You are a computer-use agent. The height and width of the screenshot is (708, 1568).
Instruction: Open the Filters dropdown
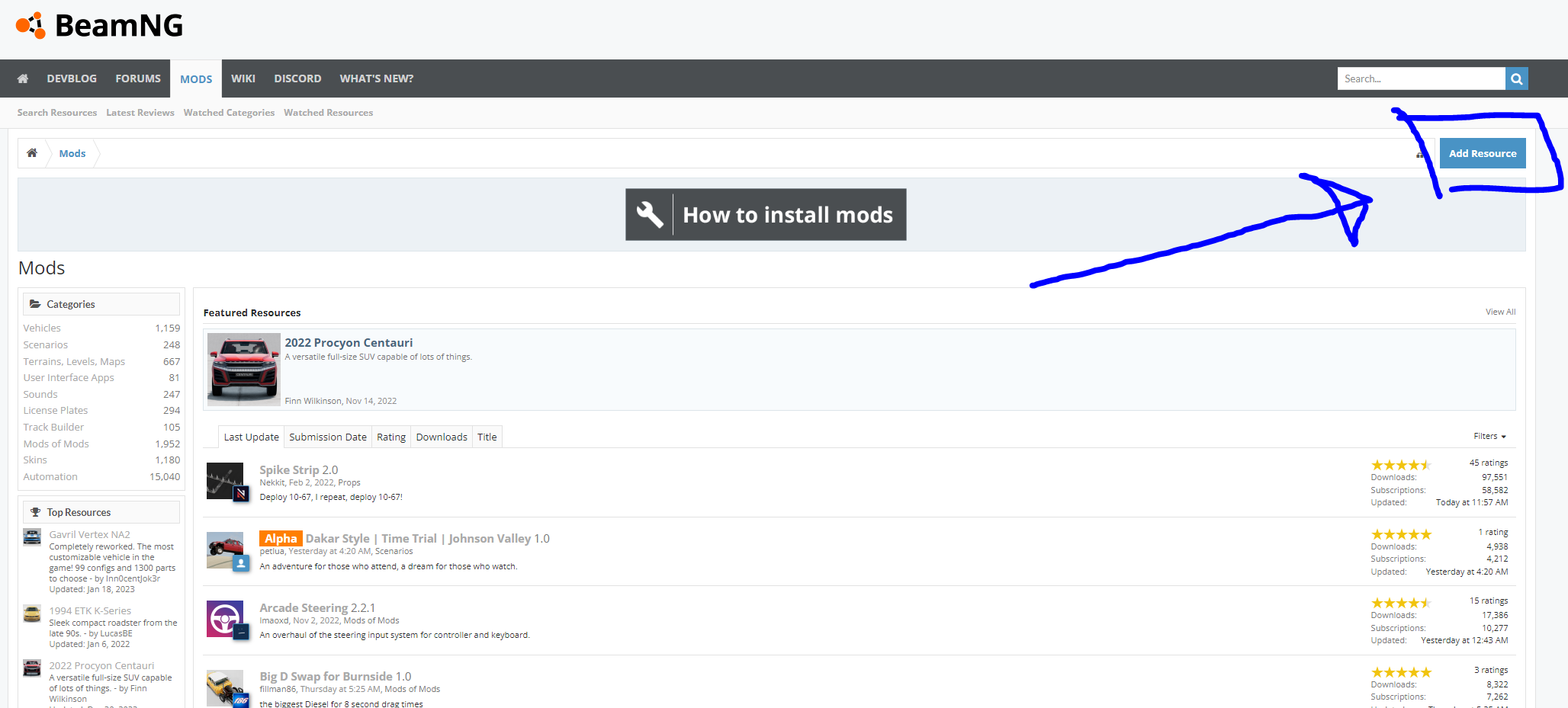1489,436
